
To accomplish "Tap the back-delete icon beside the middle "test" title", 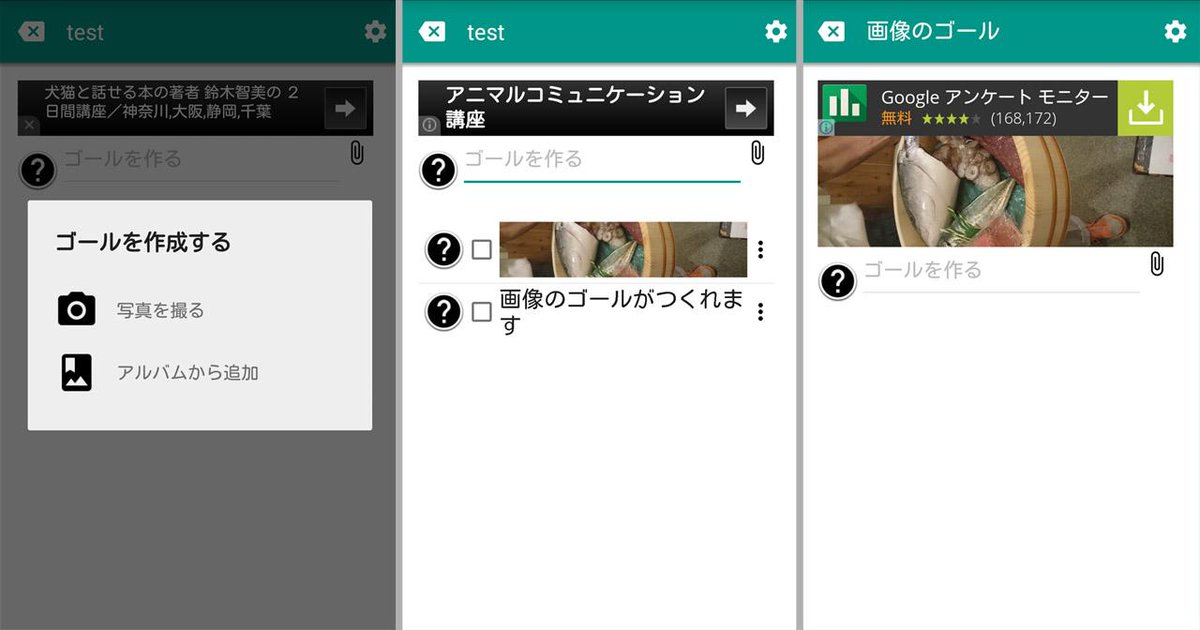I will 432,32.
